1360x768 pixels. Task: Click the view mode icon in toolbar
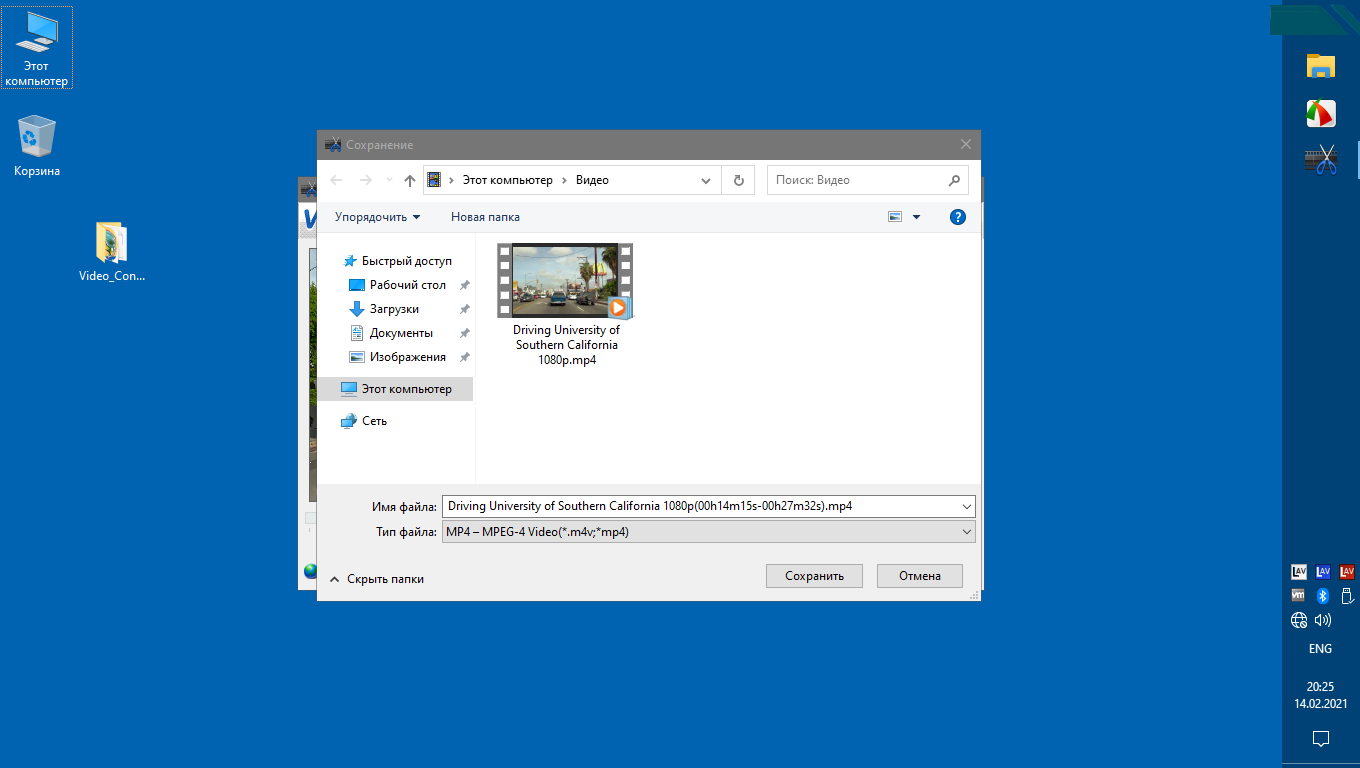point(895,217)
